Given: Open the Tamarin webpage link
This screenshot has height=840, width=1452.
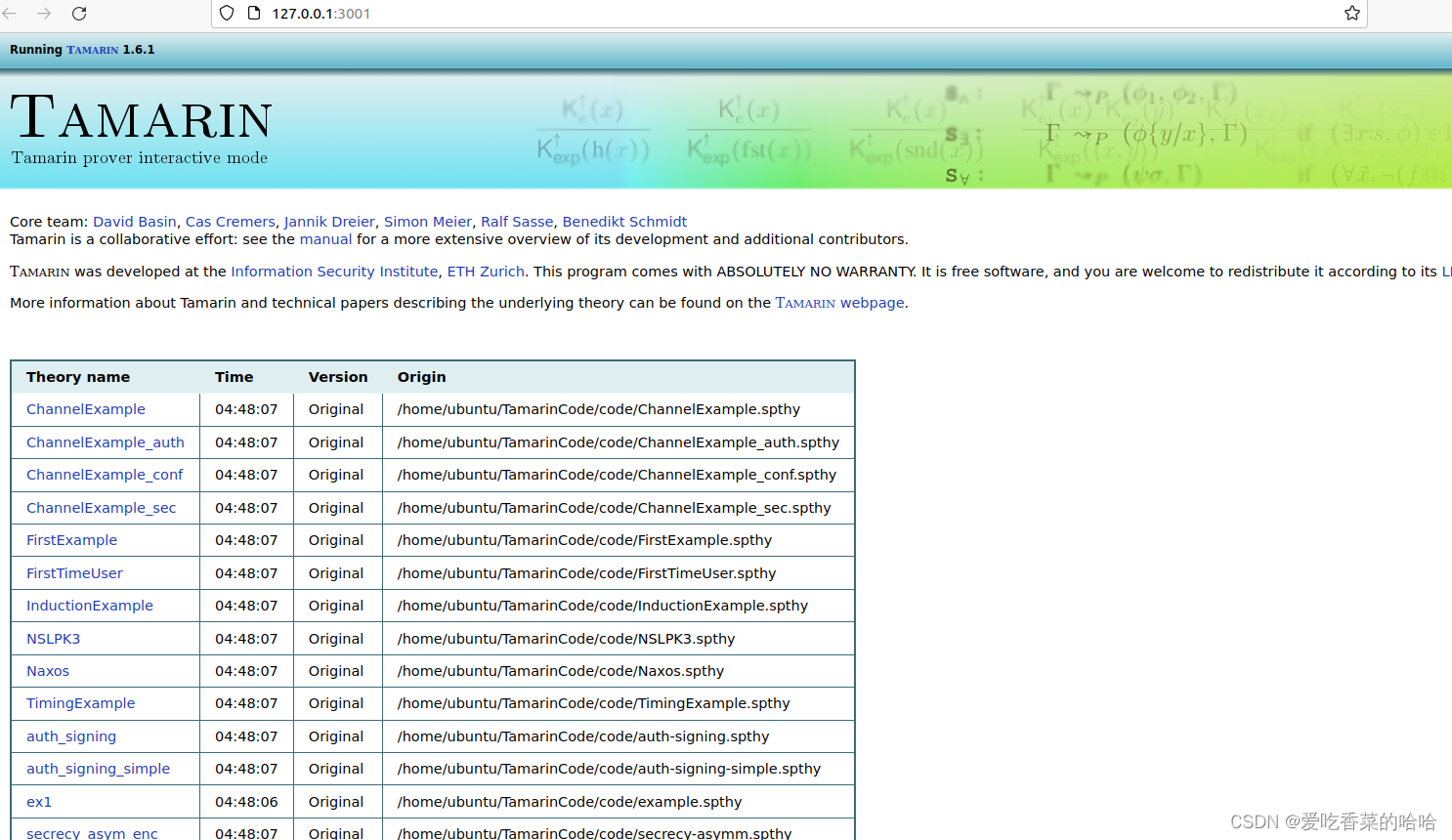Looking at the screenshot, I should coord(839,303).
